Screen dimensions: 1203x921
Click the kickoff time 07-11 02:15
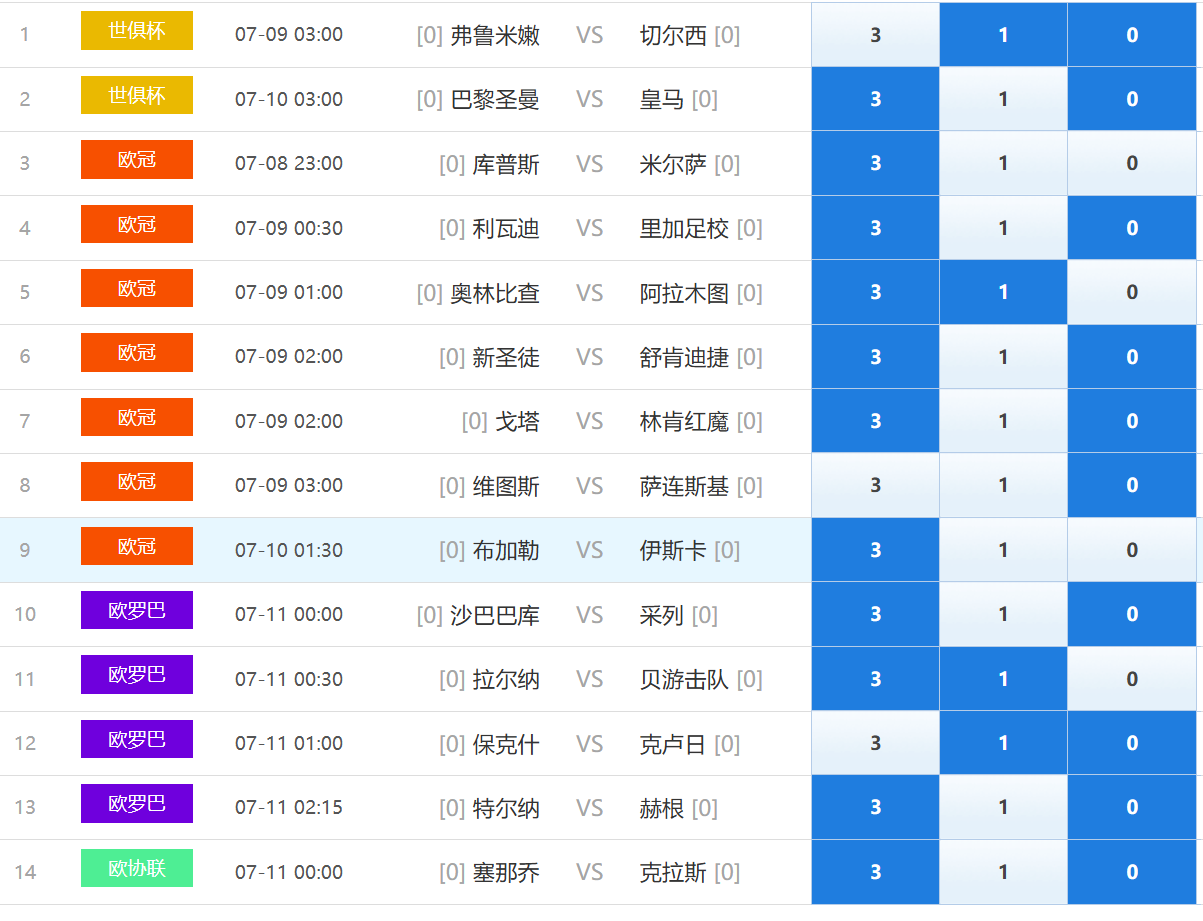click(x=289, y=807)
